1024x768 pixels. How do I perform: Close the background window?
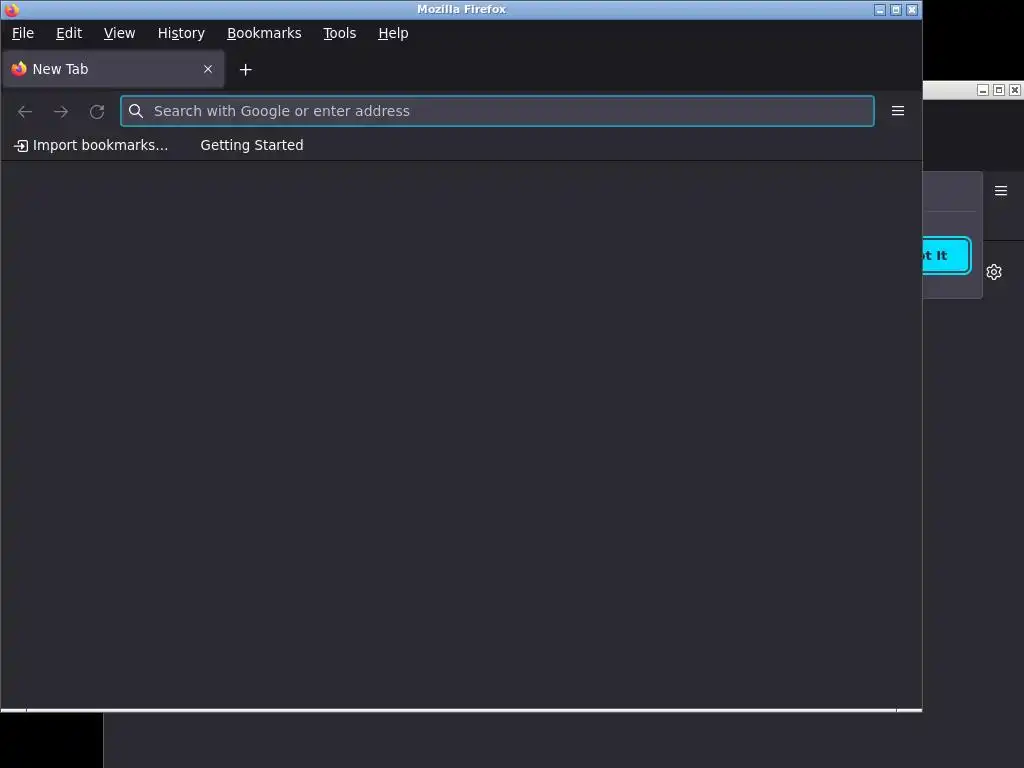(1014, 90)
